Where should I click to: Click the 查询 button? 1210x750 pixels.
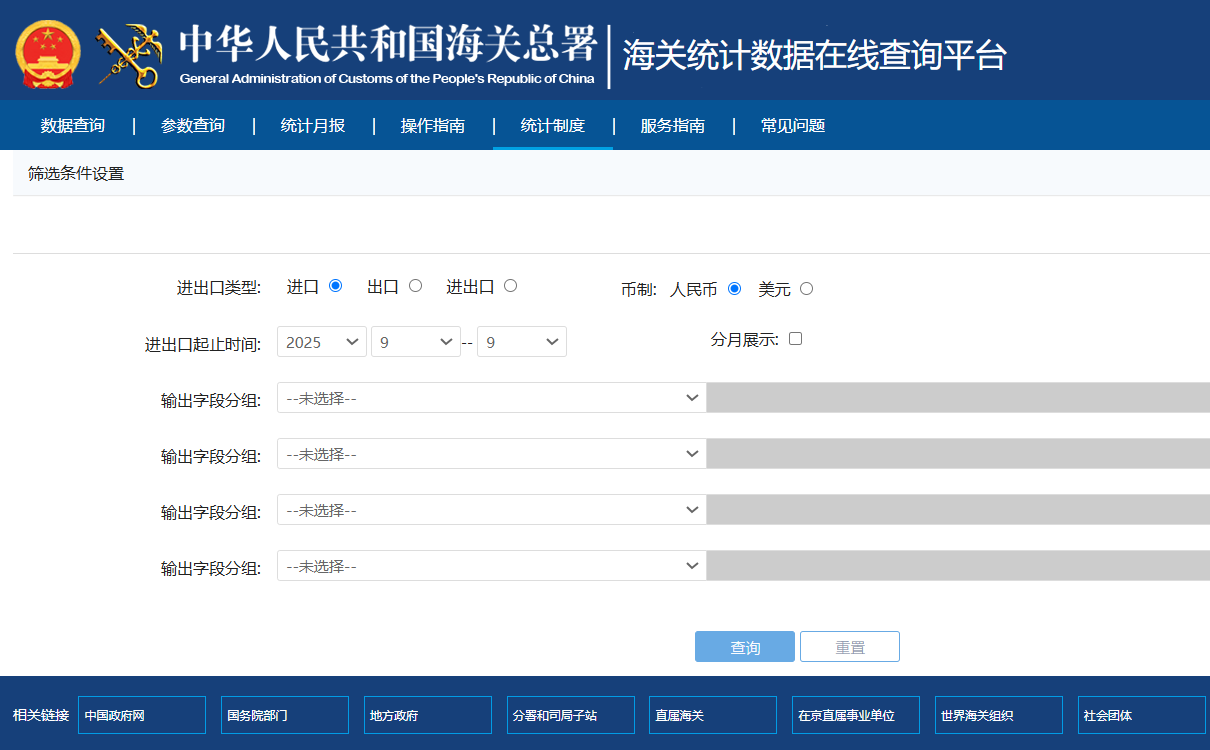pos(744,647)
